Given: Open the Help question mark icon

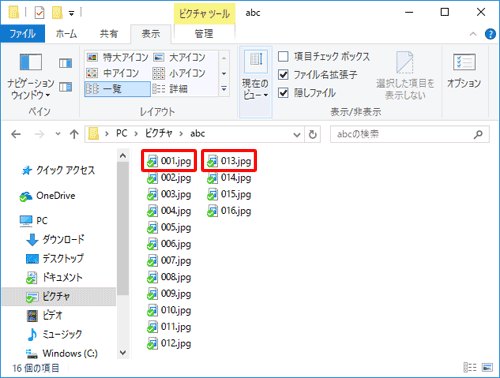Looking at the screenshot, I should (490, 34).
